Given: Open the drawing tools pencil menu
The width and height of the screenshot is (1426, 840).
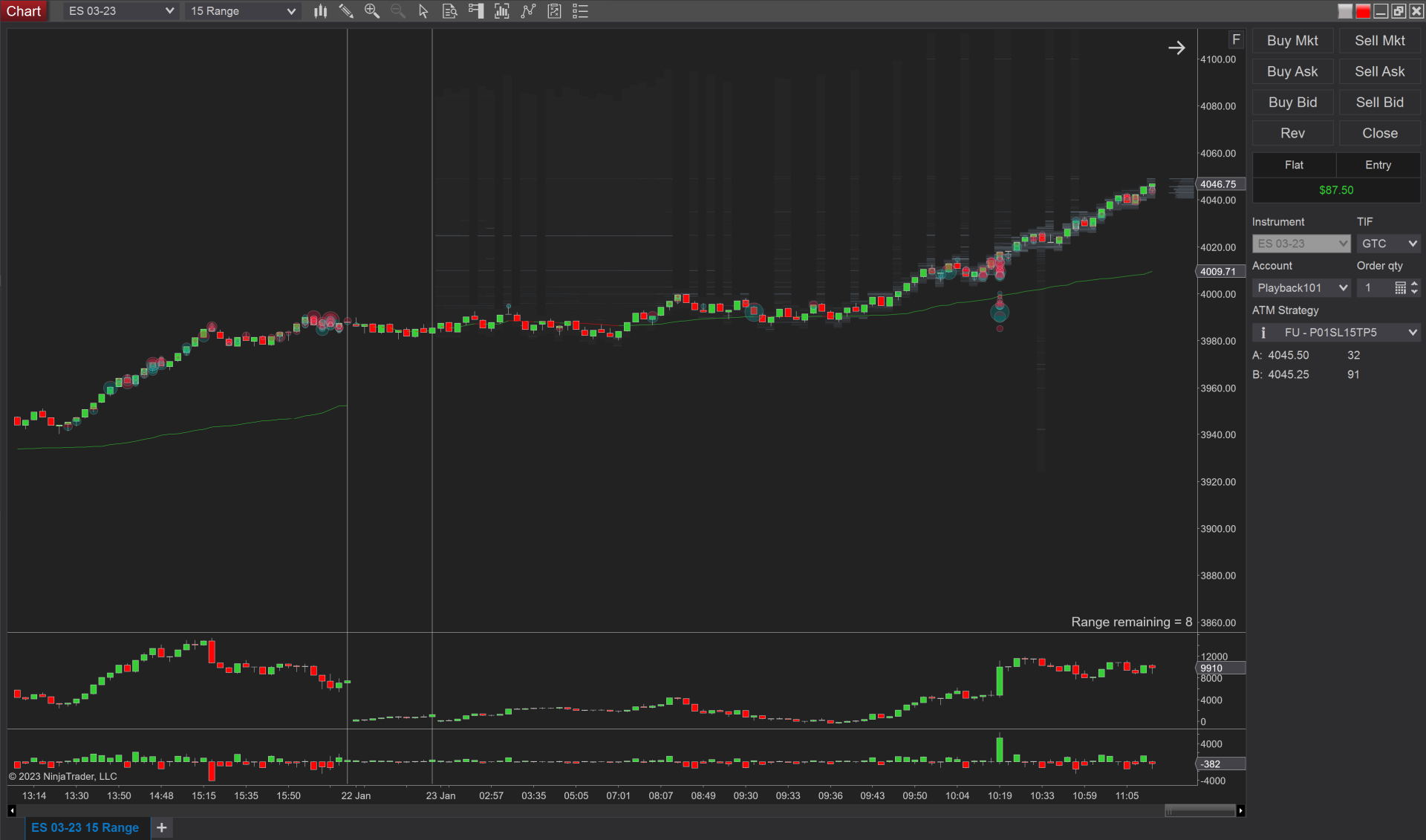Looking at the screenshot, I should 346,11.
